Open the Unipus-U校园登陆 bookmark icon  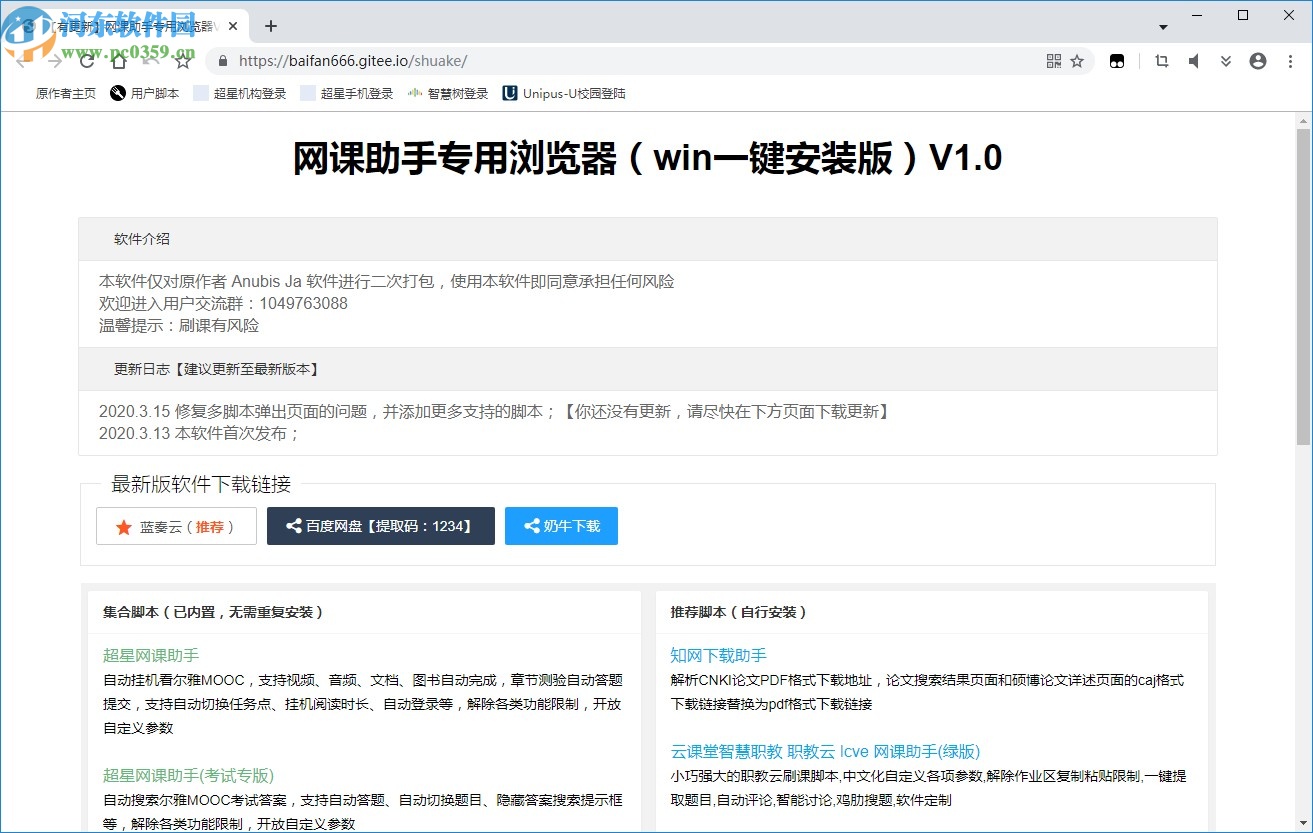[510, 94]
